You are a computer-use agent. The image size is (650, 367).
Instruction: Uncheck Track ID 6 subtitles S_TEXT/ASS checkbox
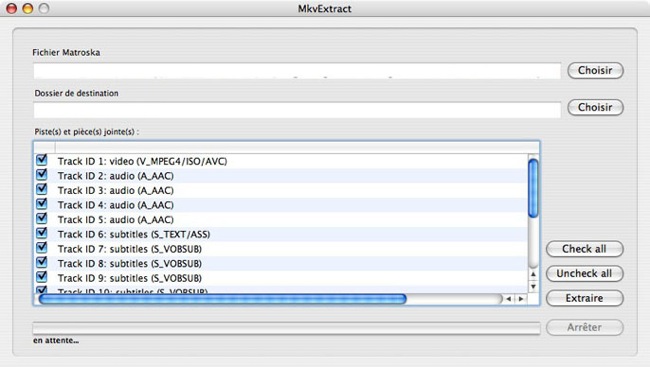pyautogui.click(x=41, y=233)
